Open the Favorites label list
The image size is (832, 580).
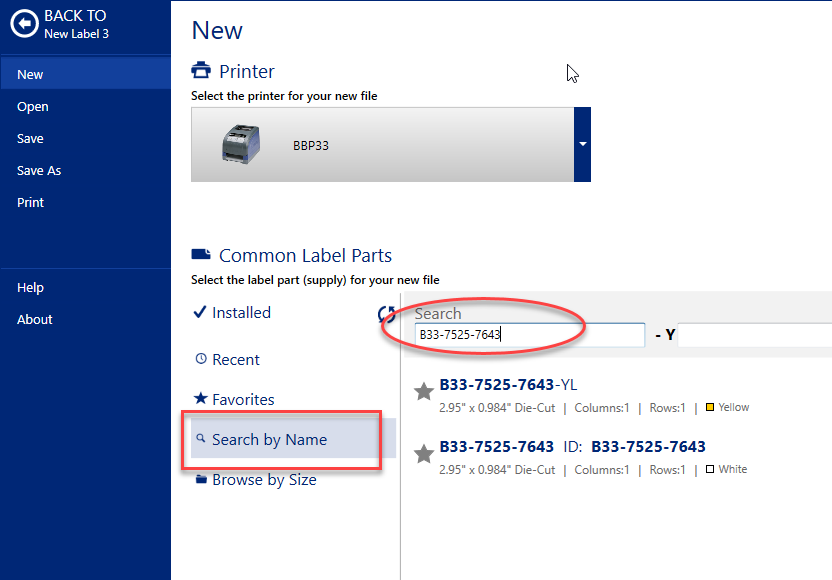pyautogui.click(x=242, y=400)
